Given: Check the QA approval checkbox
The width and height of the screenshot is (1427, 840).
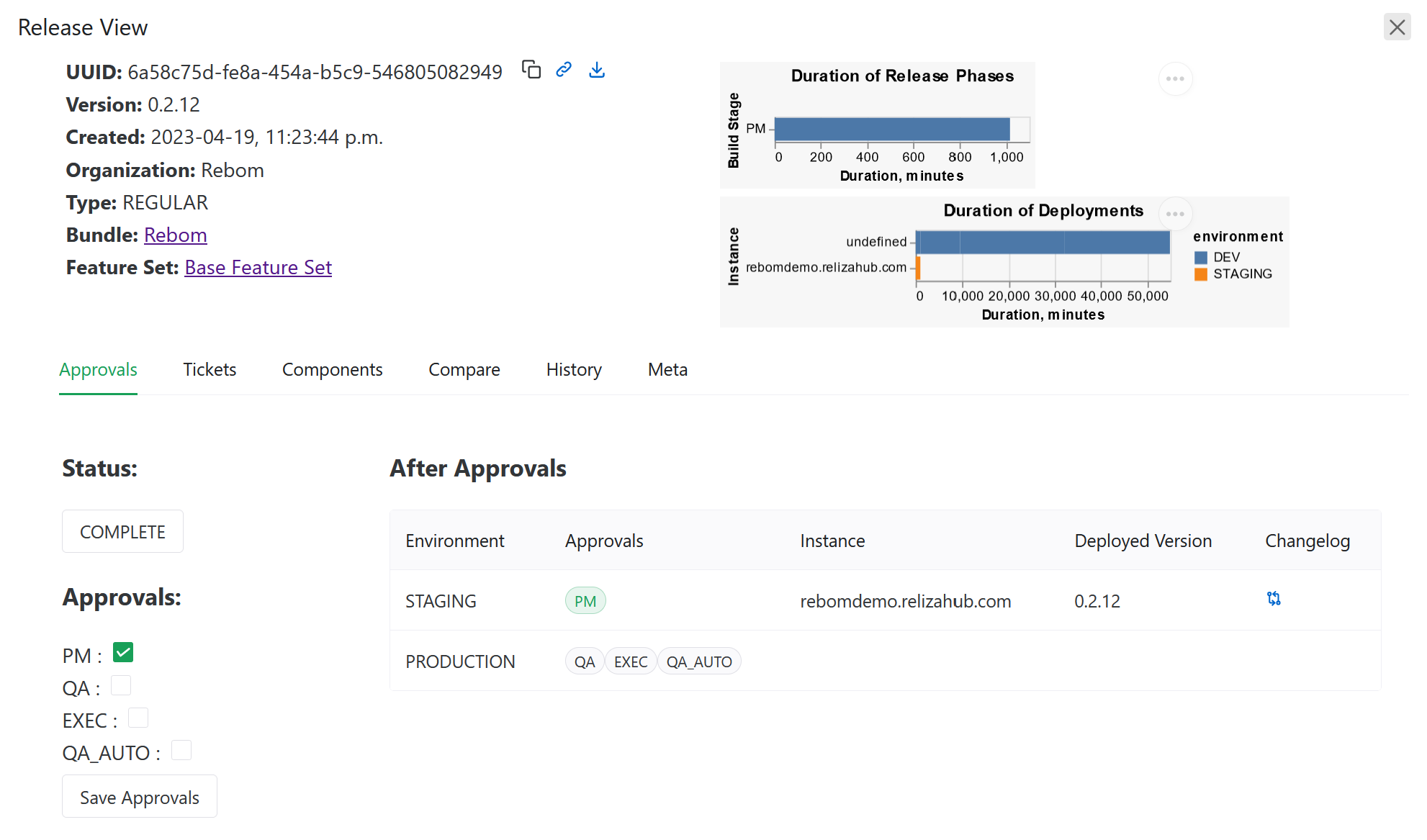Looking at the screenshot, I should [121, 685].
